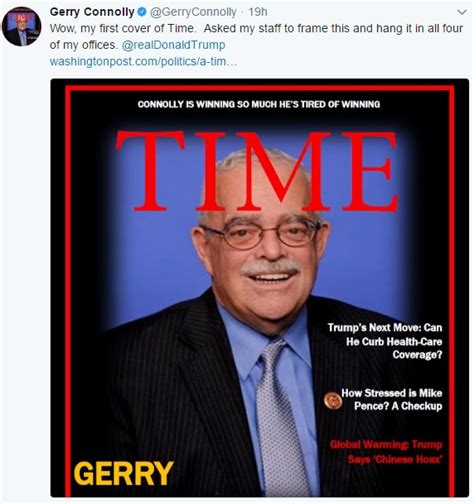Open the tweet options chevron dropdown
The image size is (474, 504).
462,12
